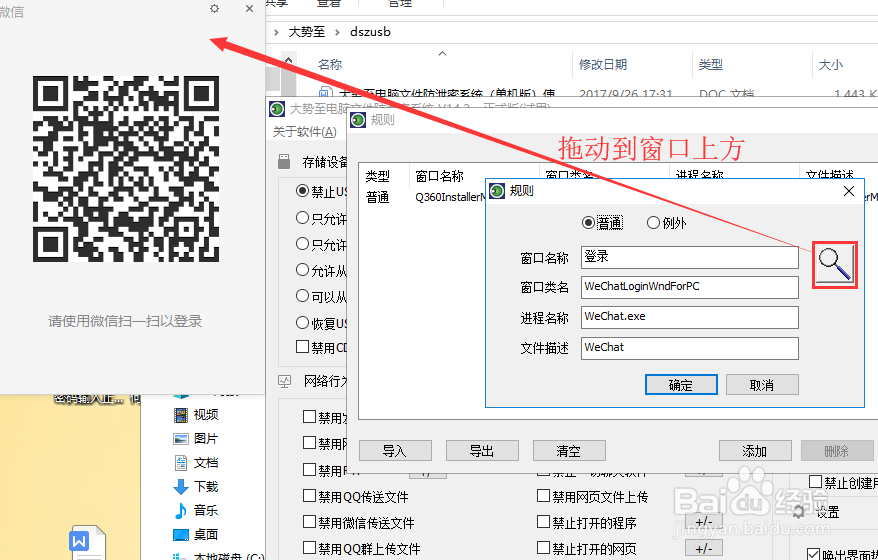Enable 禁用微信传送文件 checkbox
The height and width of the screenshot is (560, 878).
[x=309, y=522]
